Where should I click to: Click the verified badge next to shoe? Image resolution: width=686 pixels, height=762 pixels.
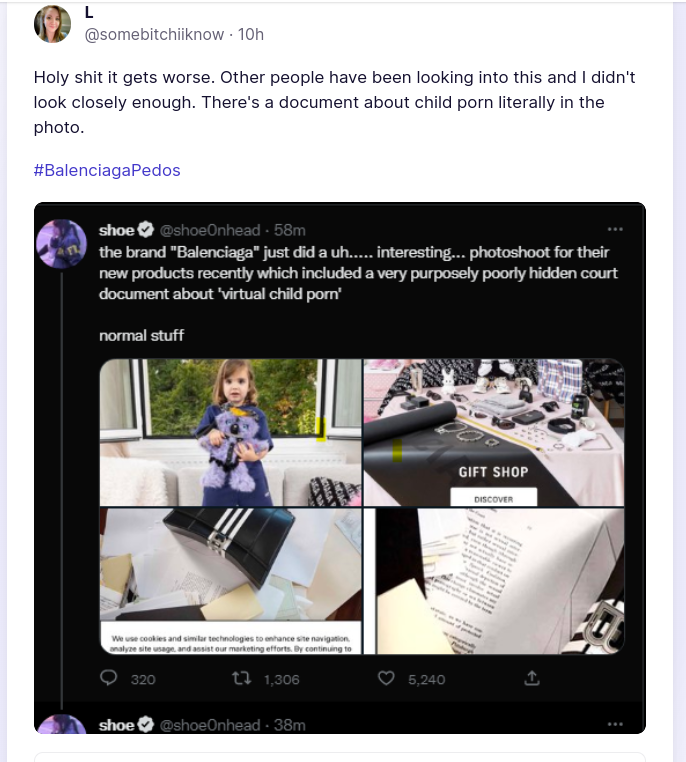tap(147, 231)
